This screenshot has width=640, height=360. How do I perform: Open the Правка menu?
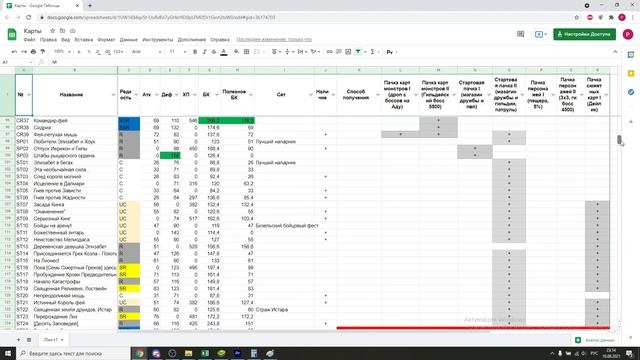[x=48, y=40]
